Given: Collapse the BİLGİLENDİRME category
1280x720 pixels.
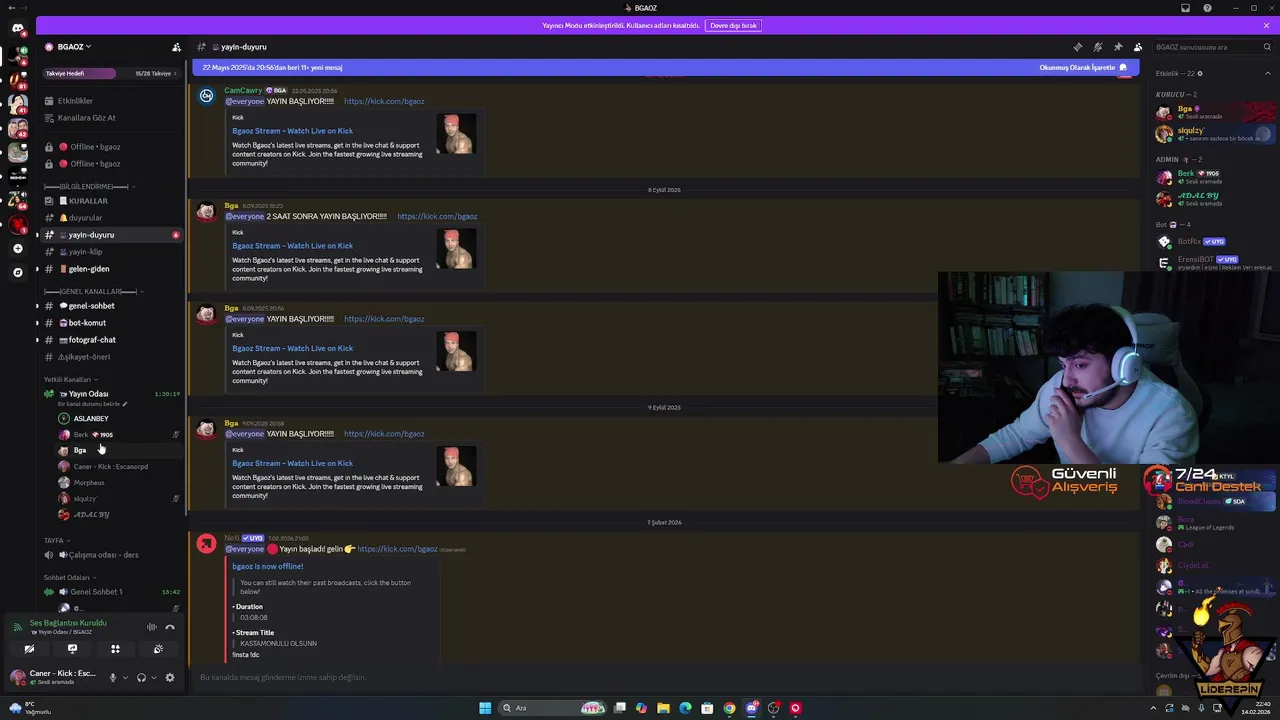Looking at the screenshot, I should (88, 186).
